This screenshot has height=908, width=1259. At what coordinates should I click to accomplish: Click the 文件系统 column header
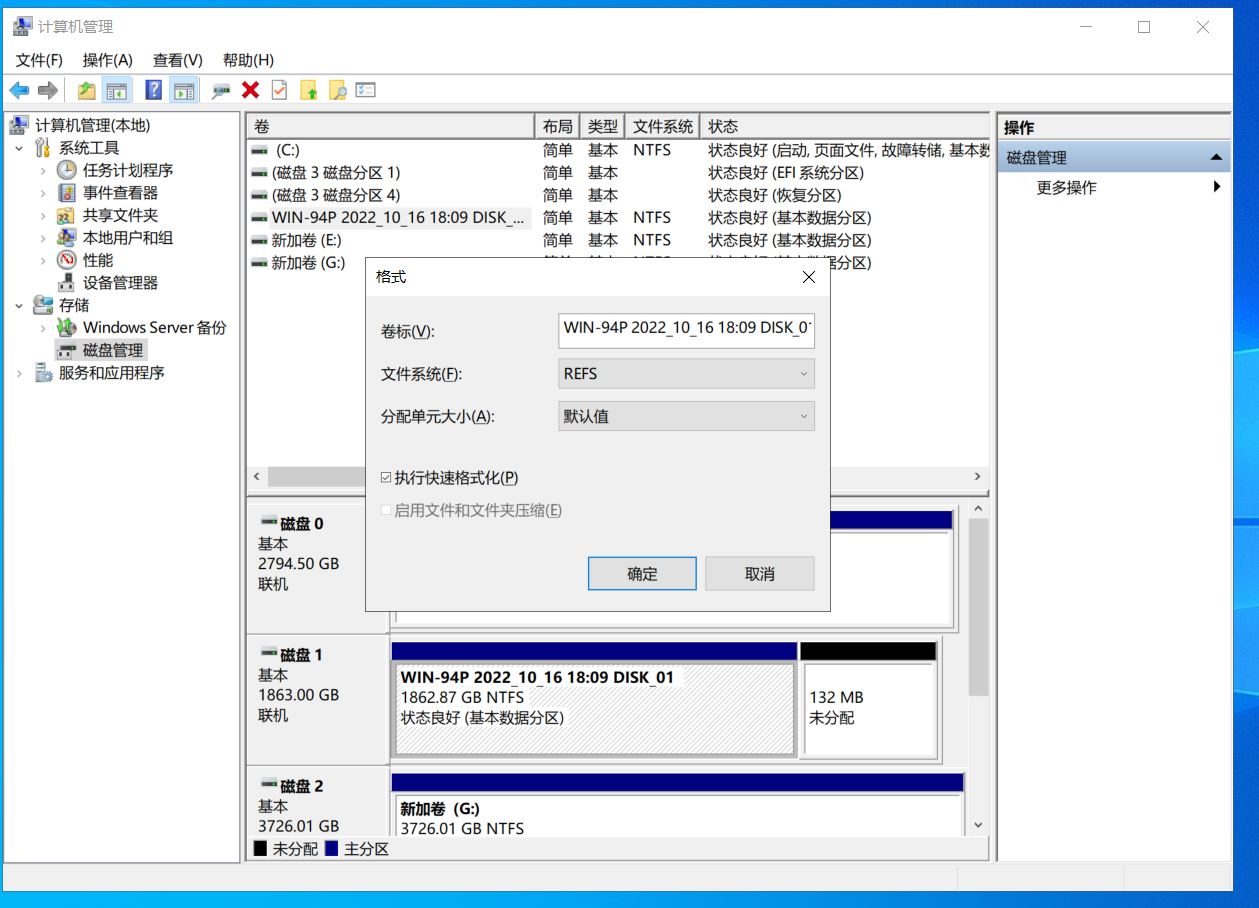663,127
